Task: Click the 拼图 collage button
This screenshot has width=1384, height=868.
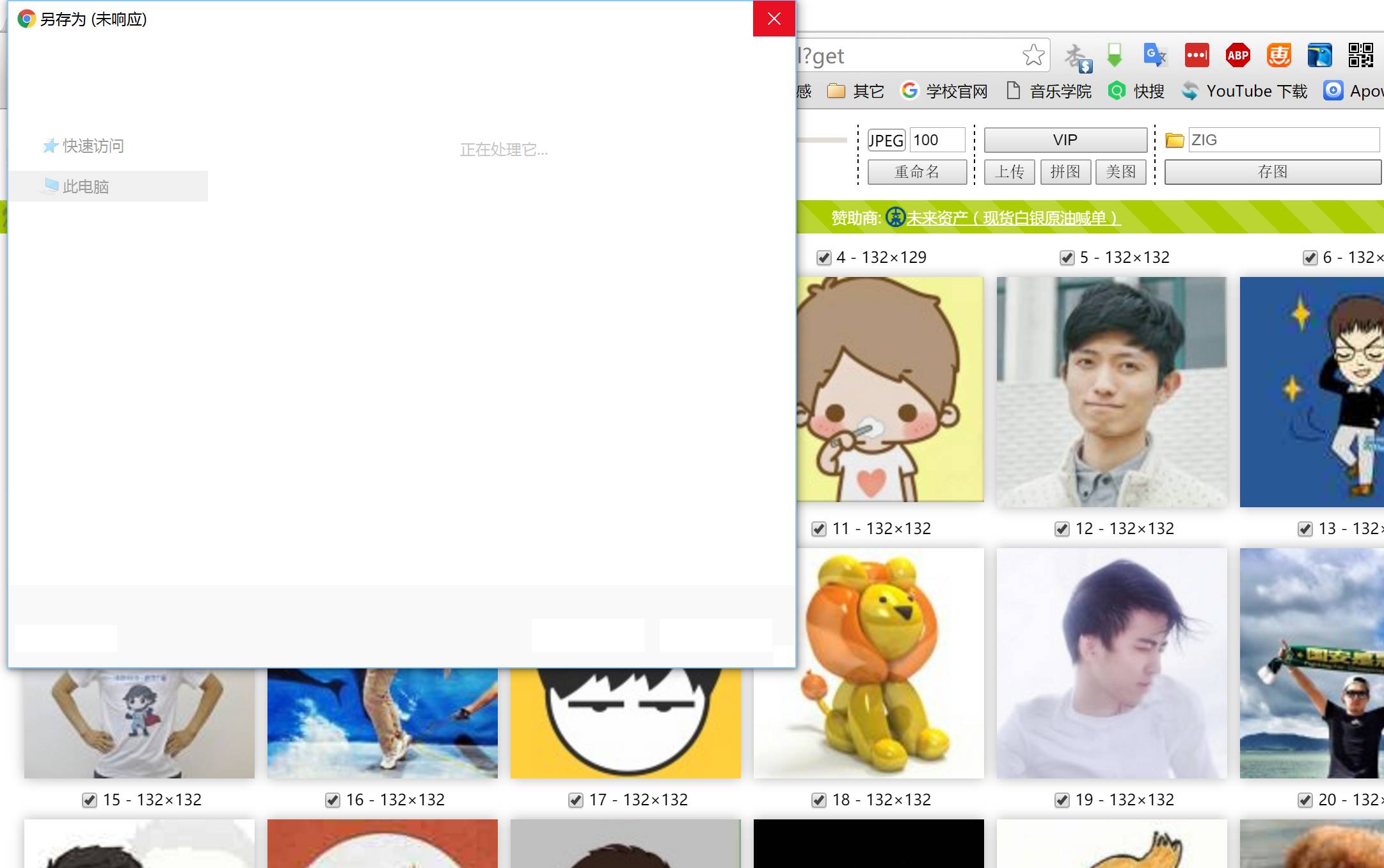Action: pos(1065,171)
